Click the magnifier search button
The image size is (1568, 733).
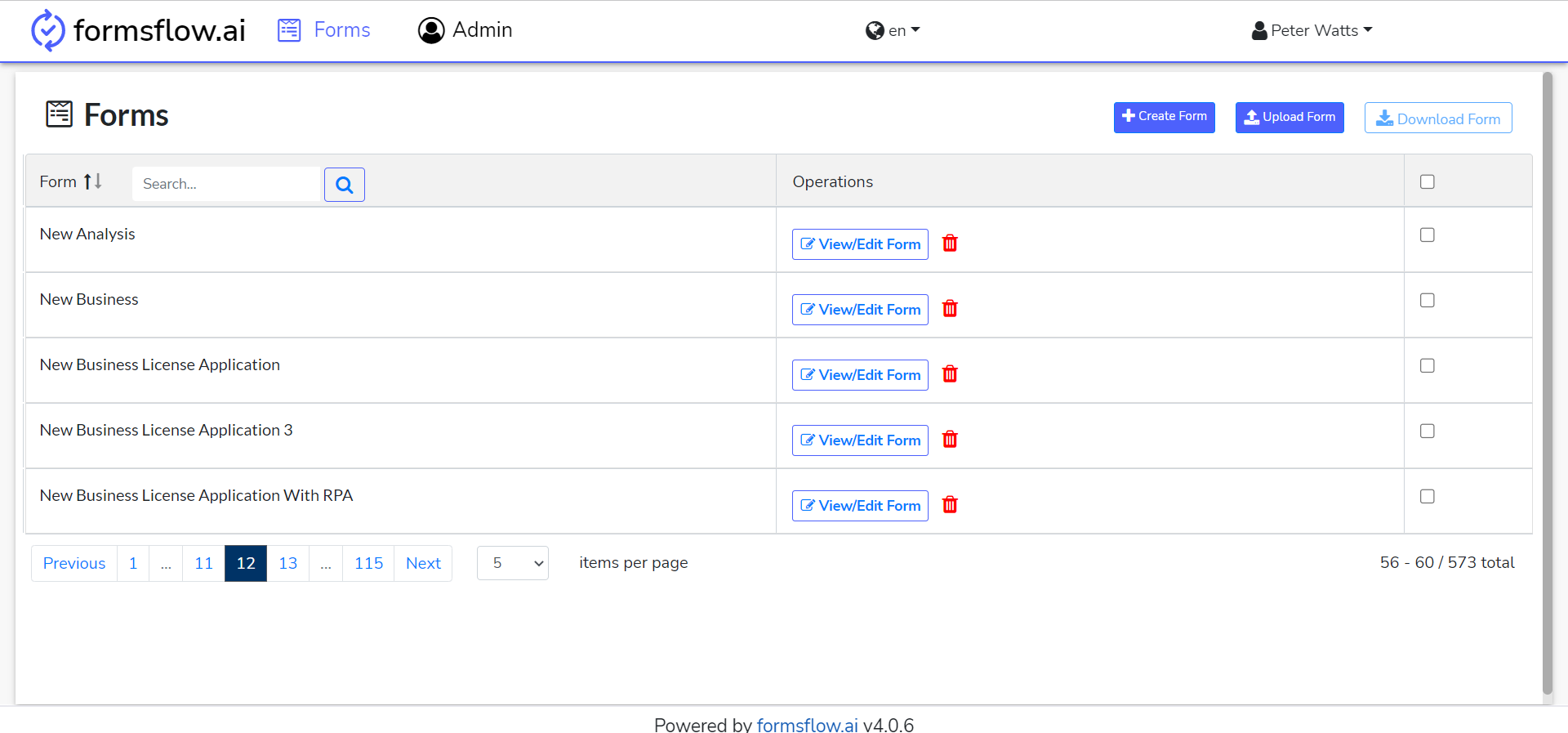pyautogui.click(x=345, y=185)
